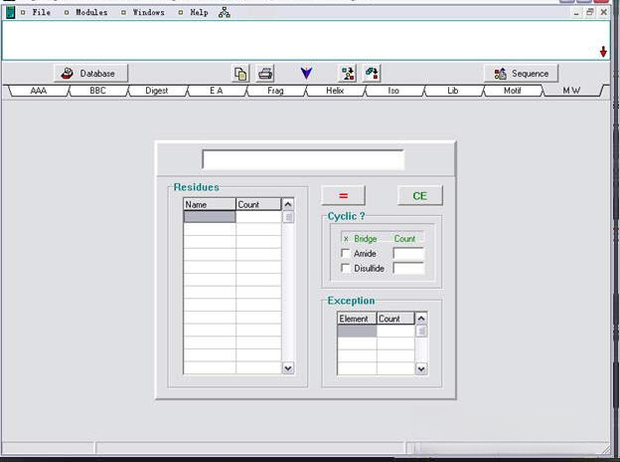Open the Sequence button
Screen dimensions: 620x462
pyautogui.click(x=521, y=74)
